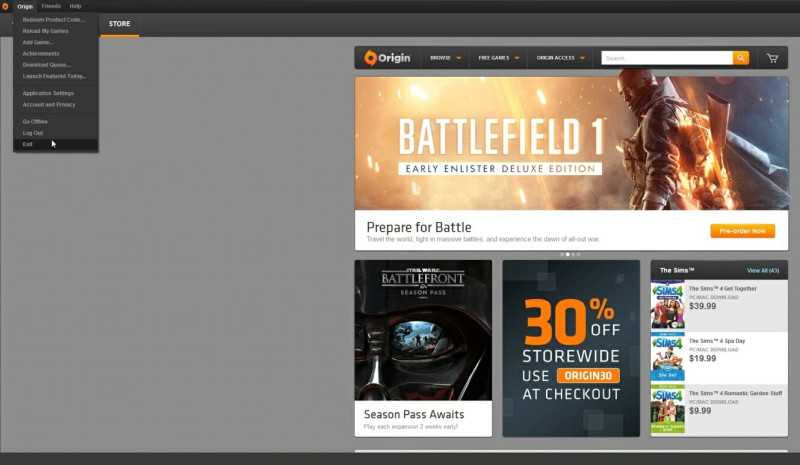
Task: Open the Friends menu
Action: pyautogui.click(x=51, y=6)
